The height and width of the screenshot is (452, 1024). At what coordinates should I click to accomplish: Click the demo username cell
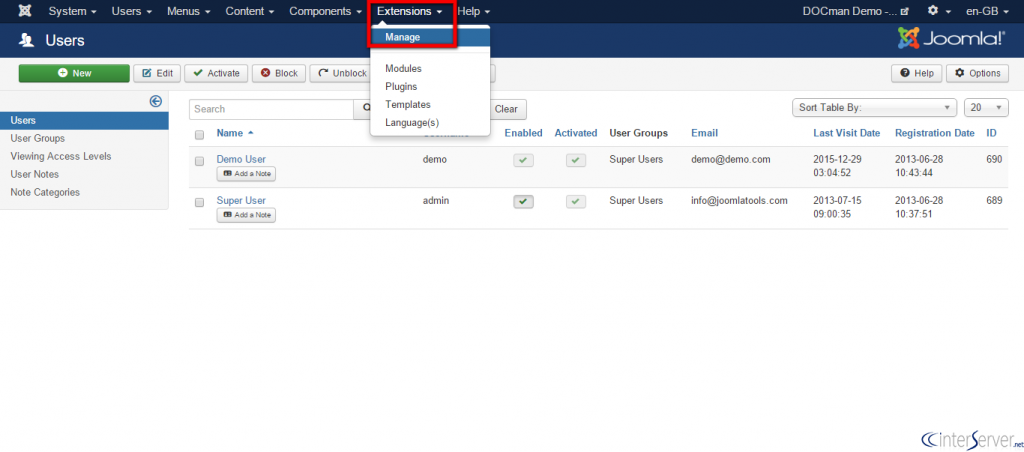(434, 159)
